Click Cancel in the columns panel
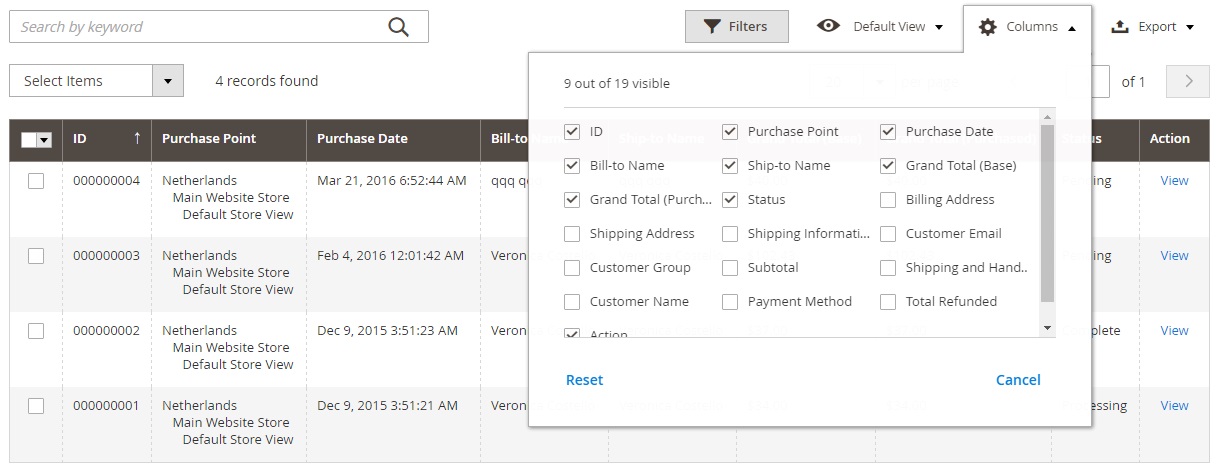1221x469 pixels. pos(1018,380)
